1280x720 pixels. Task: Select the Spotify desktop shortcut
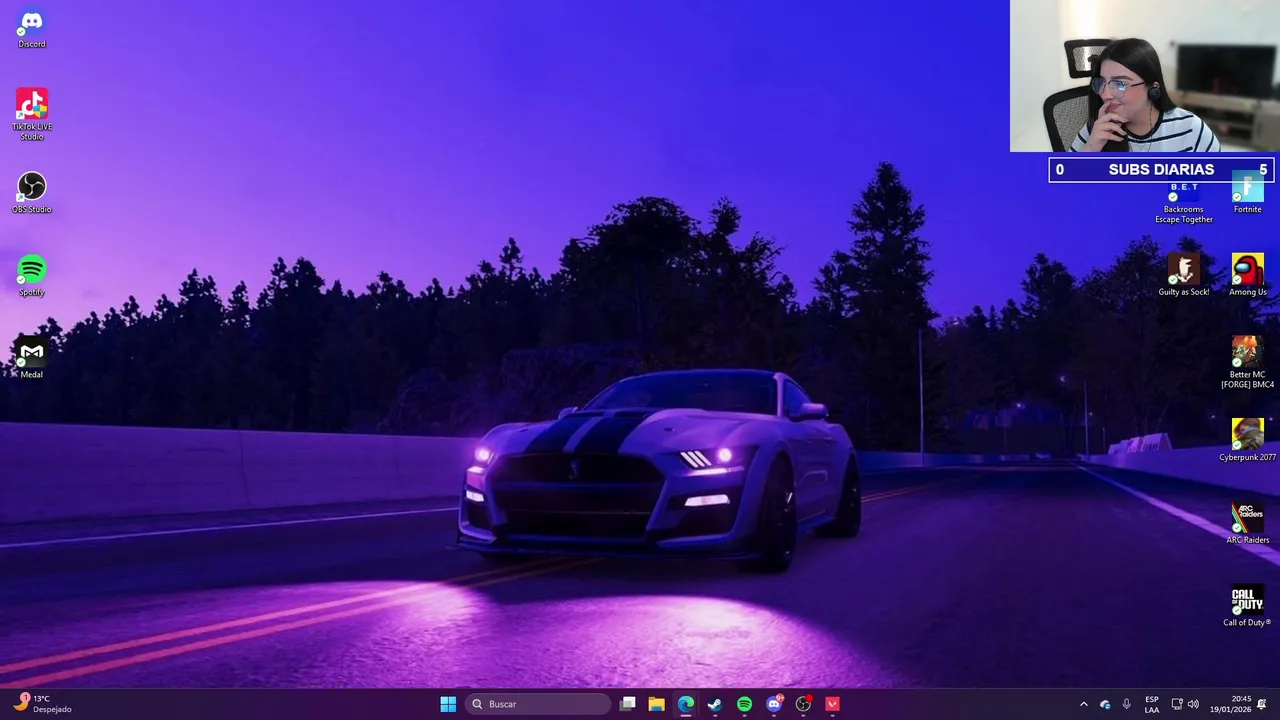(31, 276)
